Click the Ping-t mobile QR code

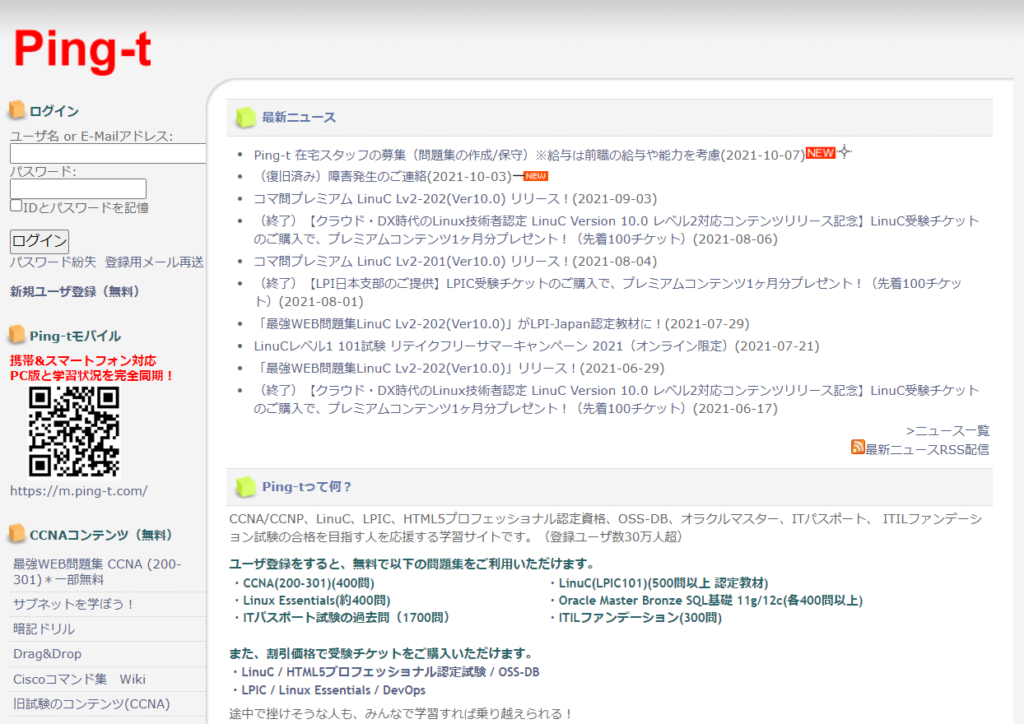click(74, 432)
